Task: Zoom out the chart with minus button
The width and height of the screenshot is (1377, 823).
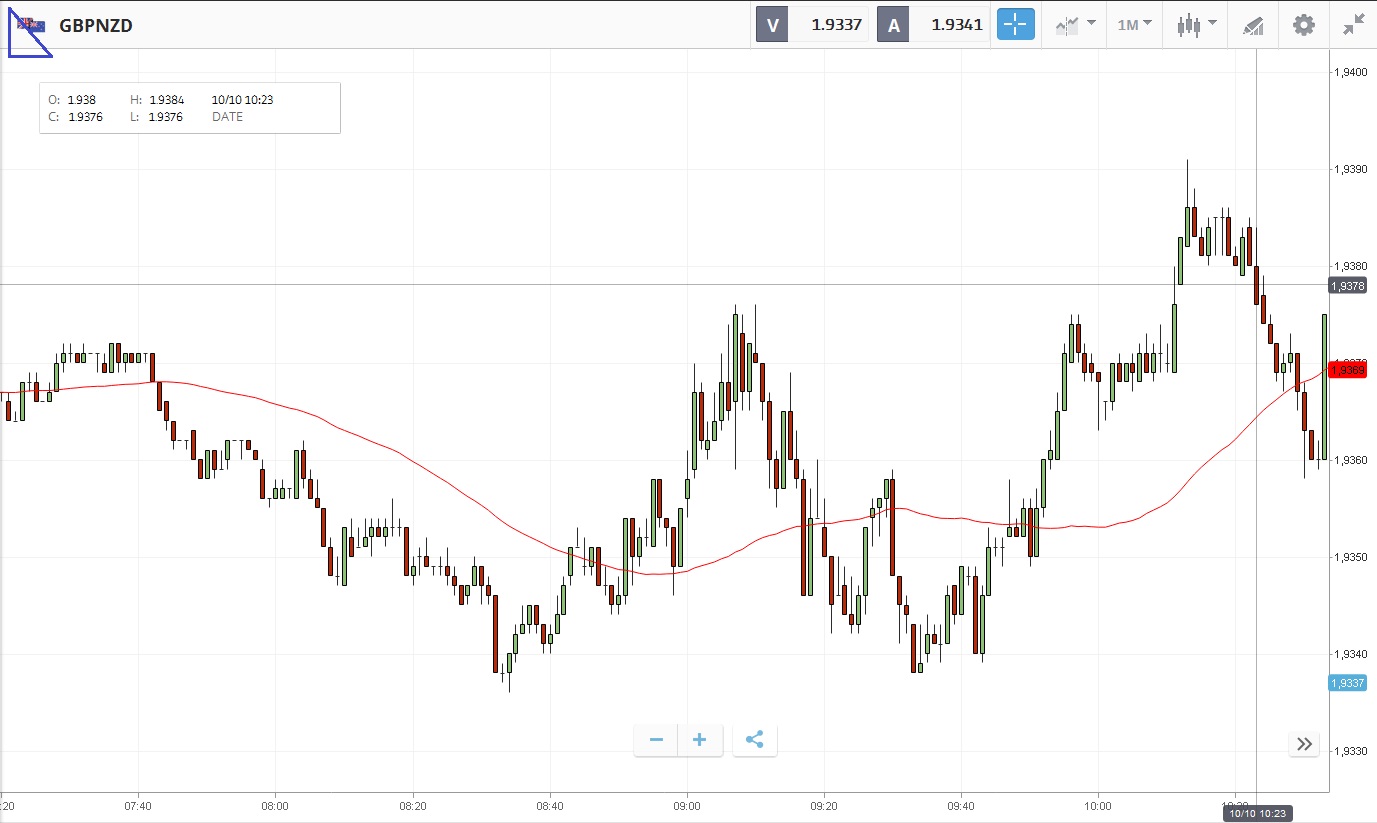Action: click(656, 740)
